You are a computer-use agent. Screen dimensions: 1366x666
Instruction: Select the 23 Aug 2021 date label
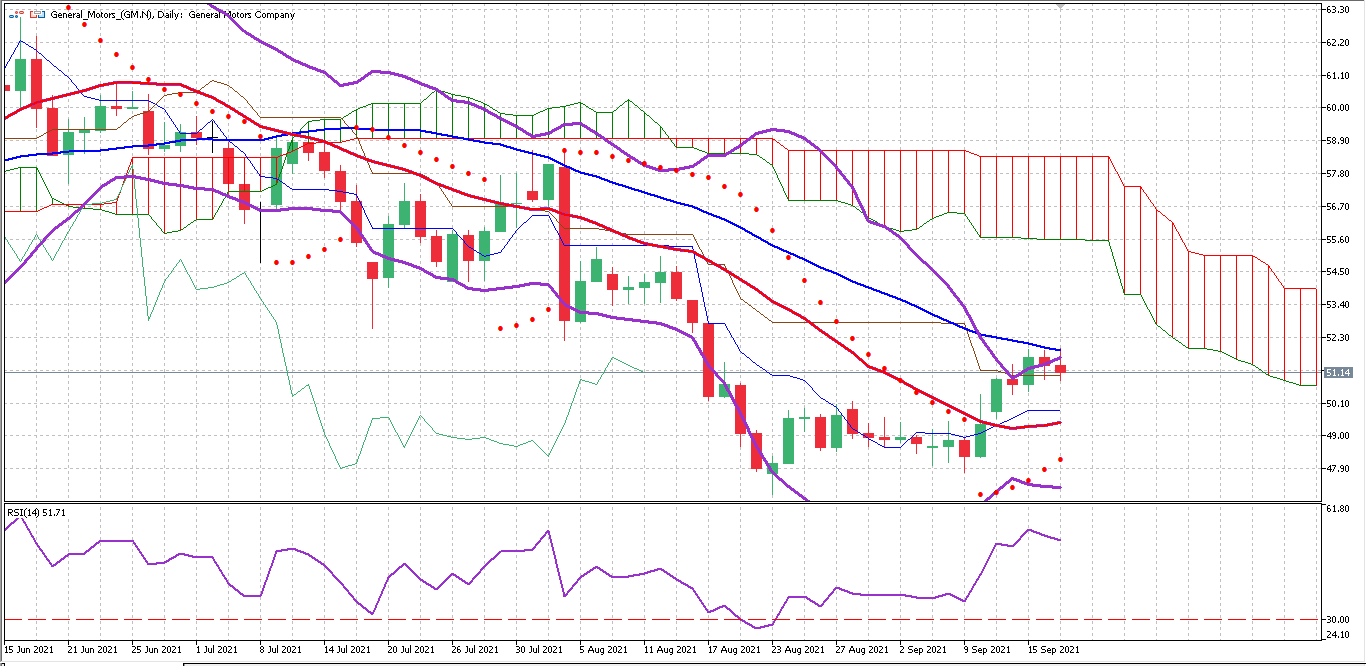(795, 649)
